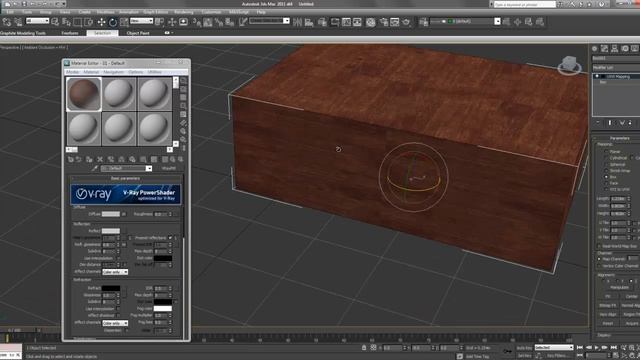Open reflection Affect channels dropdown
The image size is (640, 360).
115,272
